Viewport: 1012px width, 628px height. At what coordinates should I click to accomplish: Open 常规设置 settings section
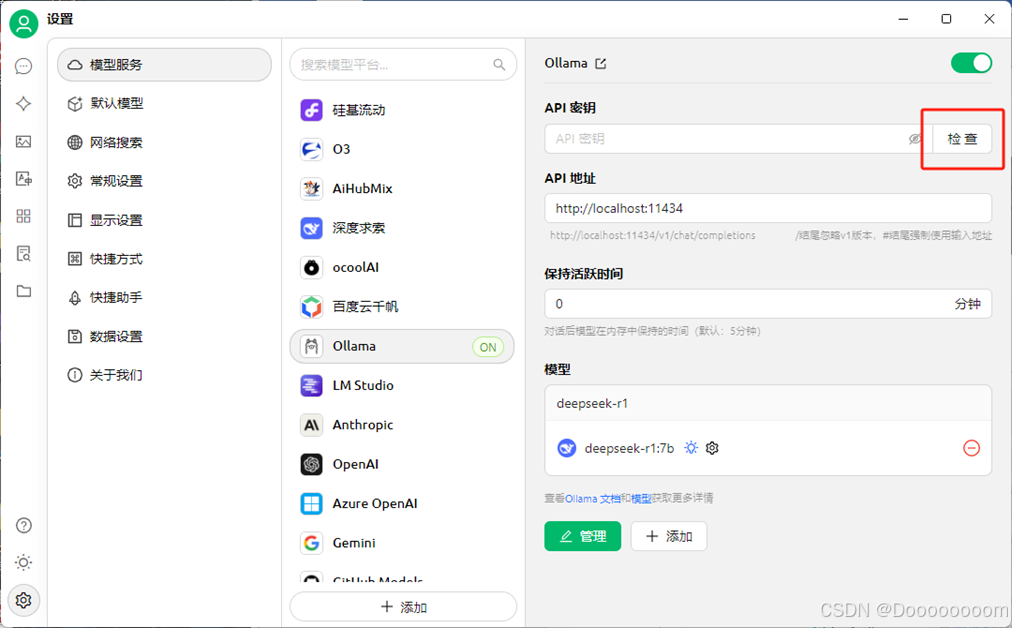coord(165,181)
